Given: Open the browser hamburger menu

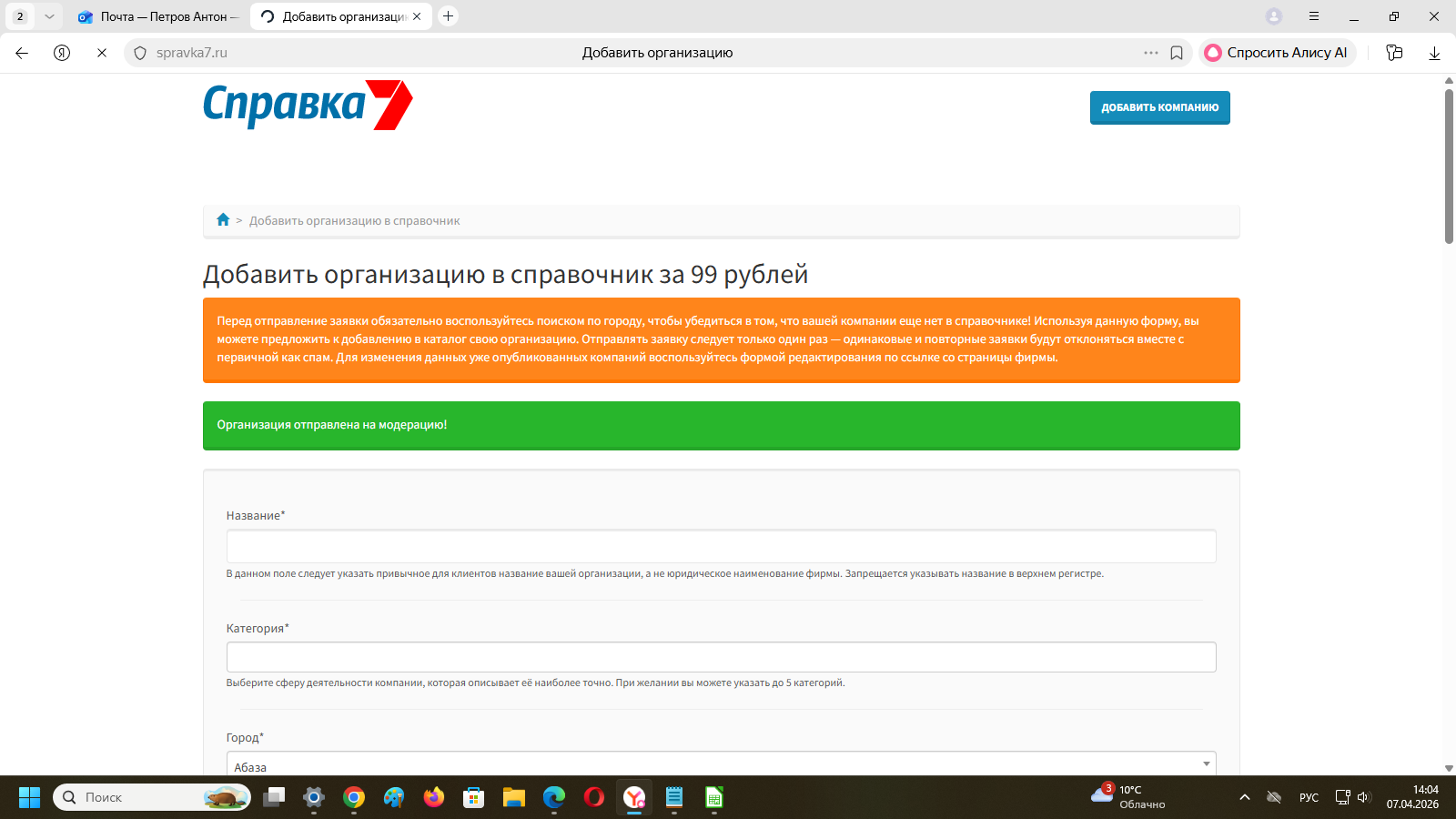Looking at the screenshot, I should 1314,16.
